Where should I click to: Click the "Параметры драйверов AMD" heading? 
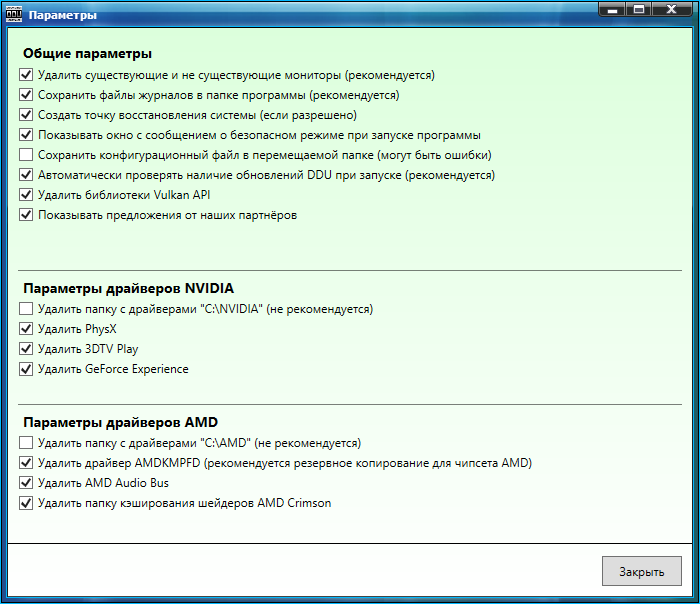(121, 422)
